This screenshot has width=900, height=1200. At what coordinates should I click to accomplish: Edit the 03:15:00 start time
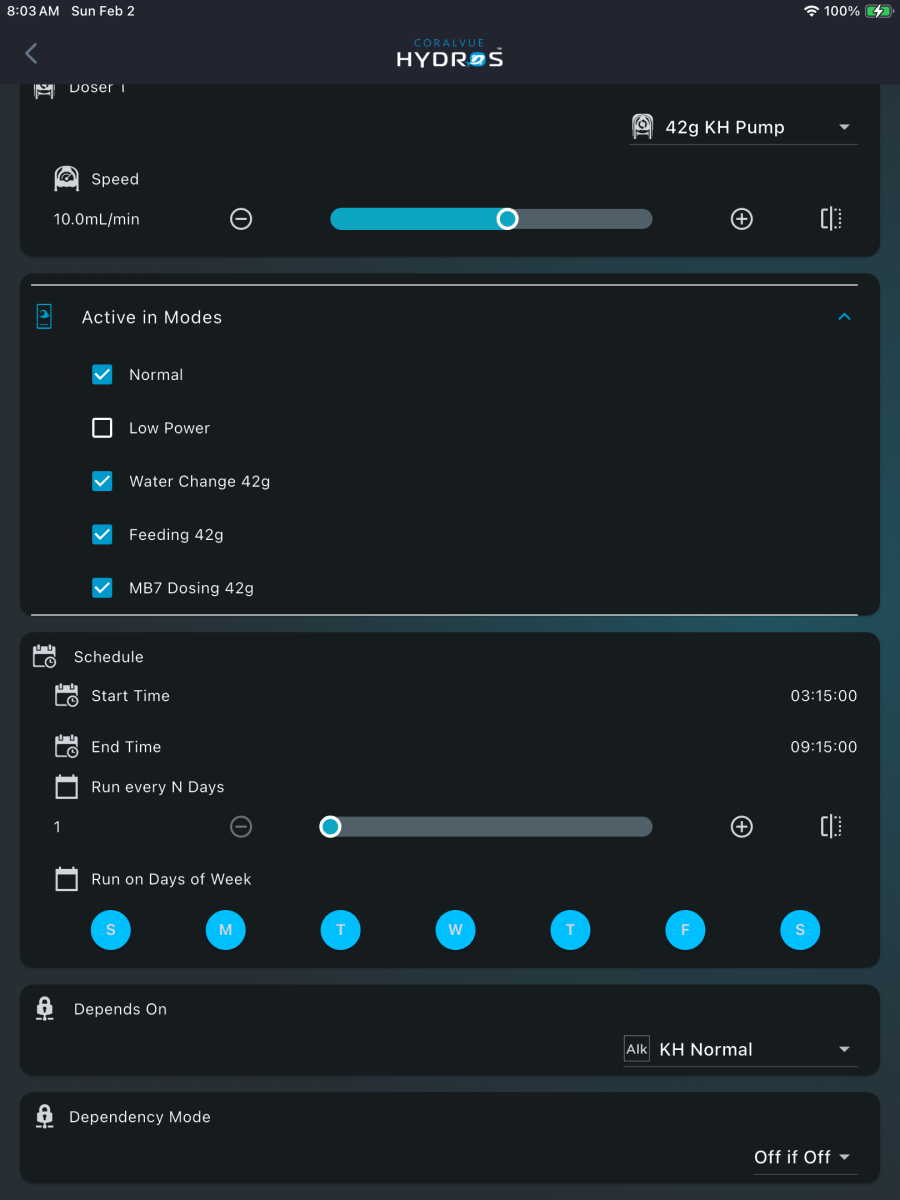coord(824,696)
